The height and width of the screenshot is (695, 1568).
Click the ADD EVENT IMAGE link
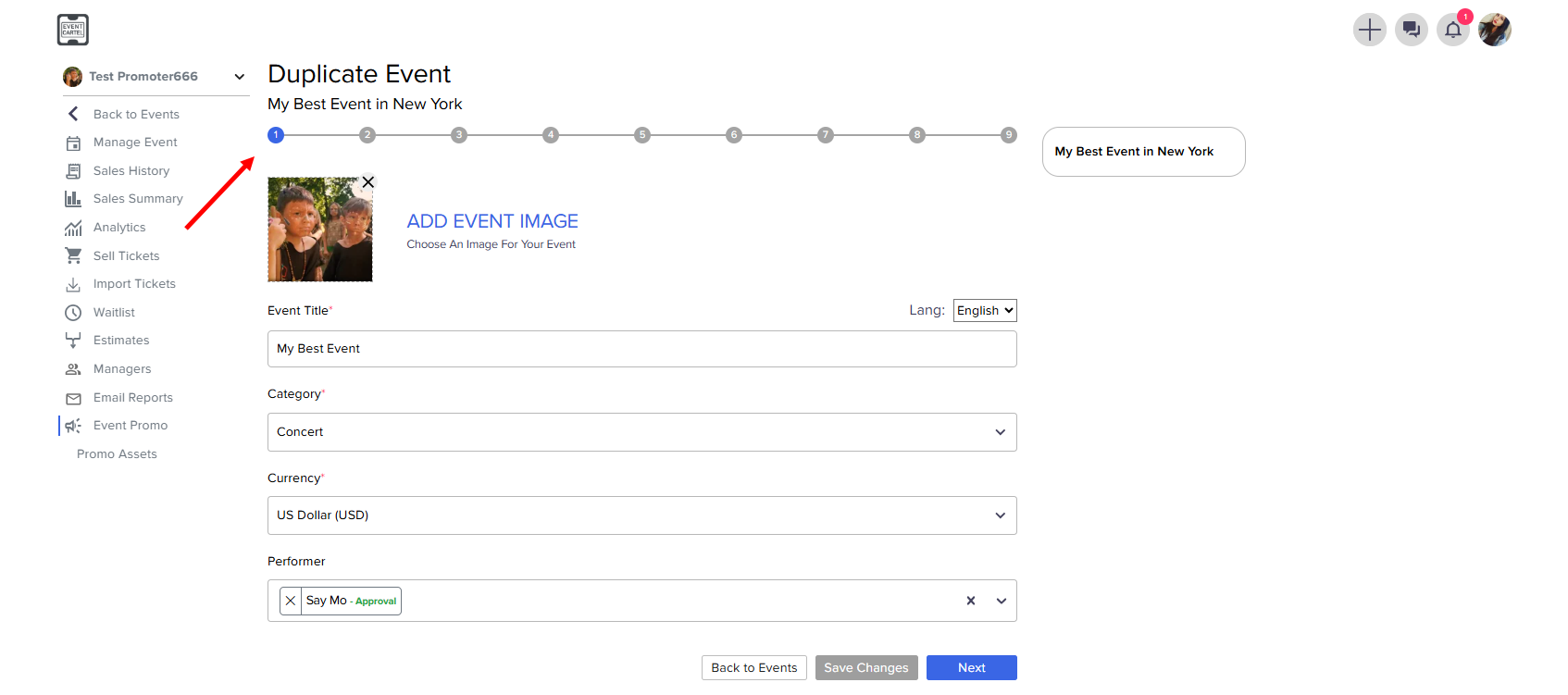point(492,221)
